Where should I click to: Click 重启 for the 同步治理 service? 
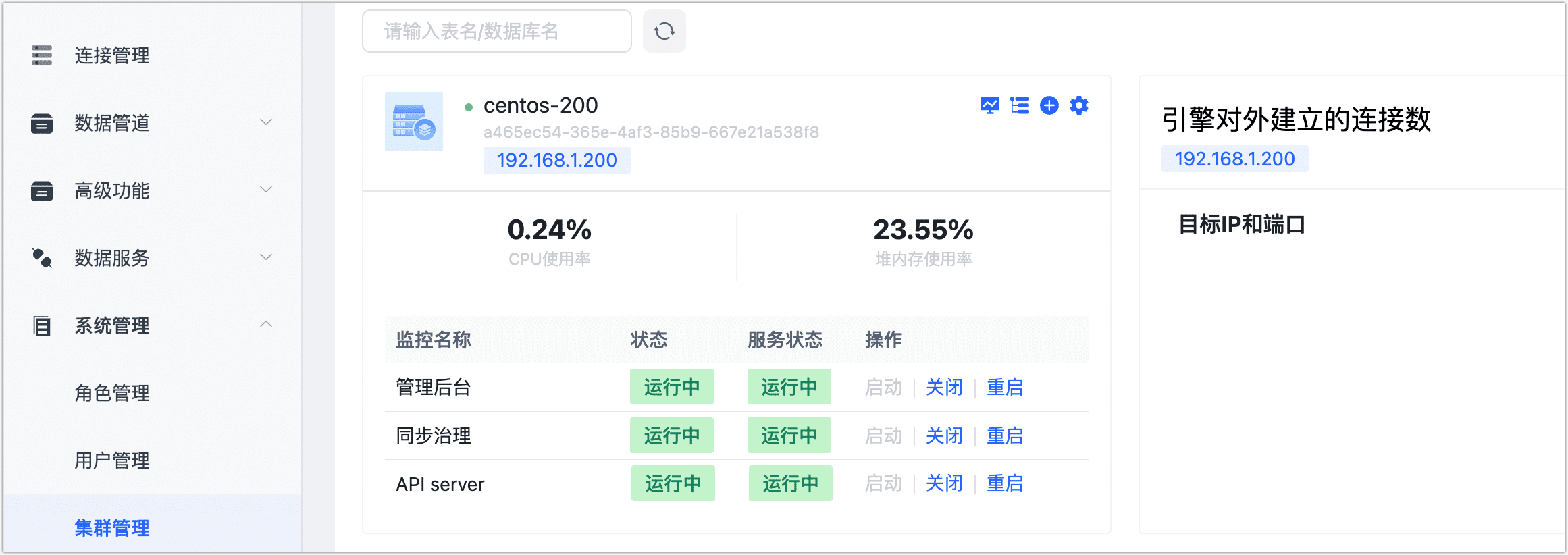pyautogui.click(x=1005, y=435)
